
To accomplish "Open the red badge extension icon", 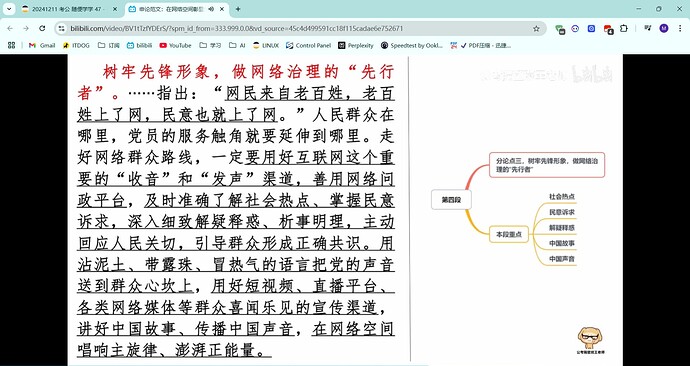I will pyautogui.click(x=608, y=29).
